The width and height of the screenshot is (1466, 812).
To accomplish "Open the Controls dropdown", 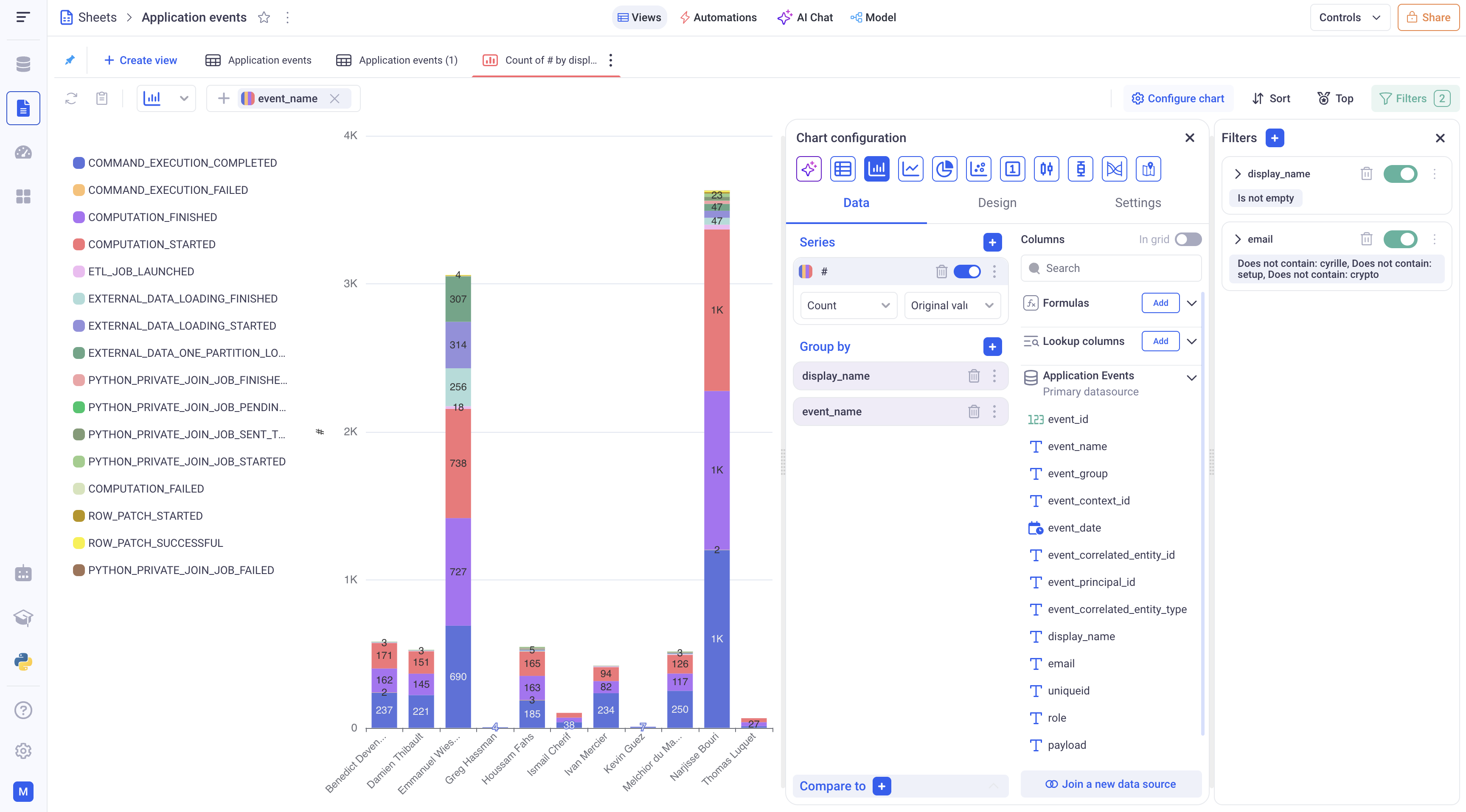I will (1349, 18).
